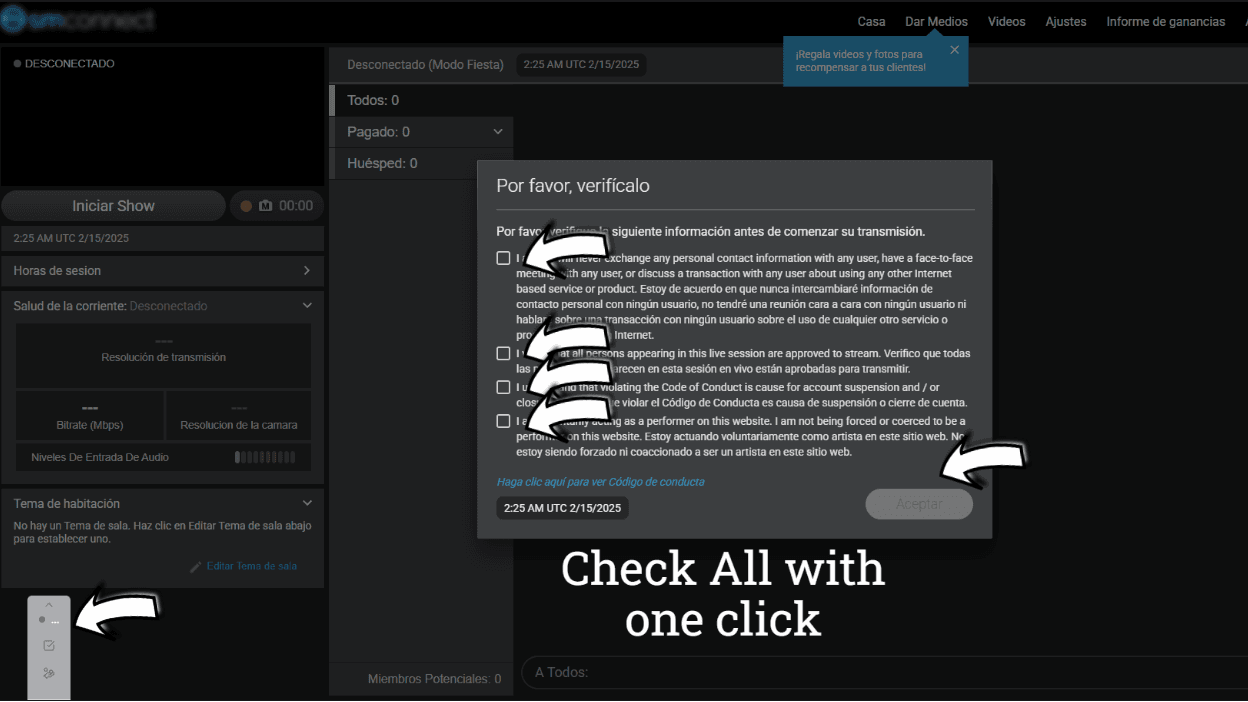This screenshot has width=1248, height=702.
Task: Check the personal contact information agreement box
Action: (503, 258)
